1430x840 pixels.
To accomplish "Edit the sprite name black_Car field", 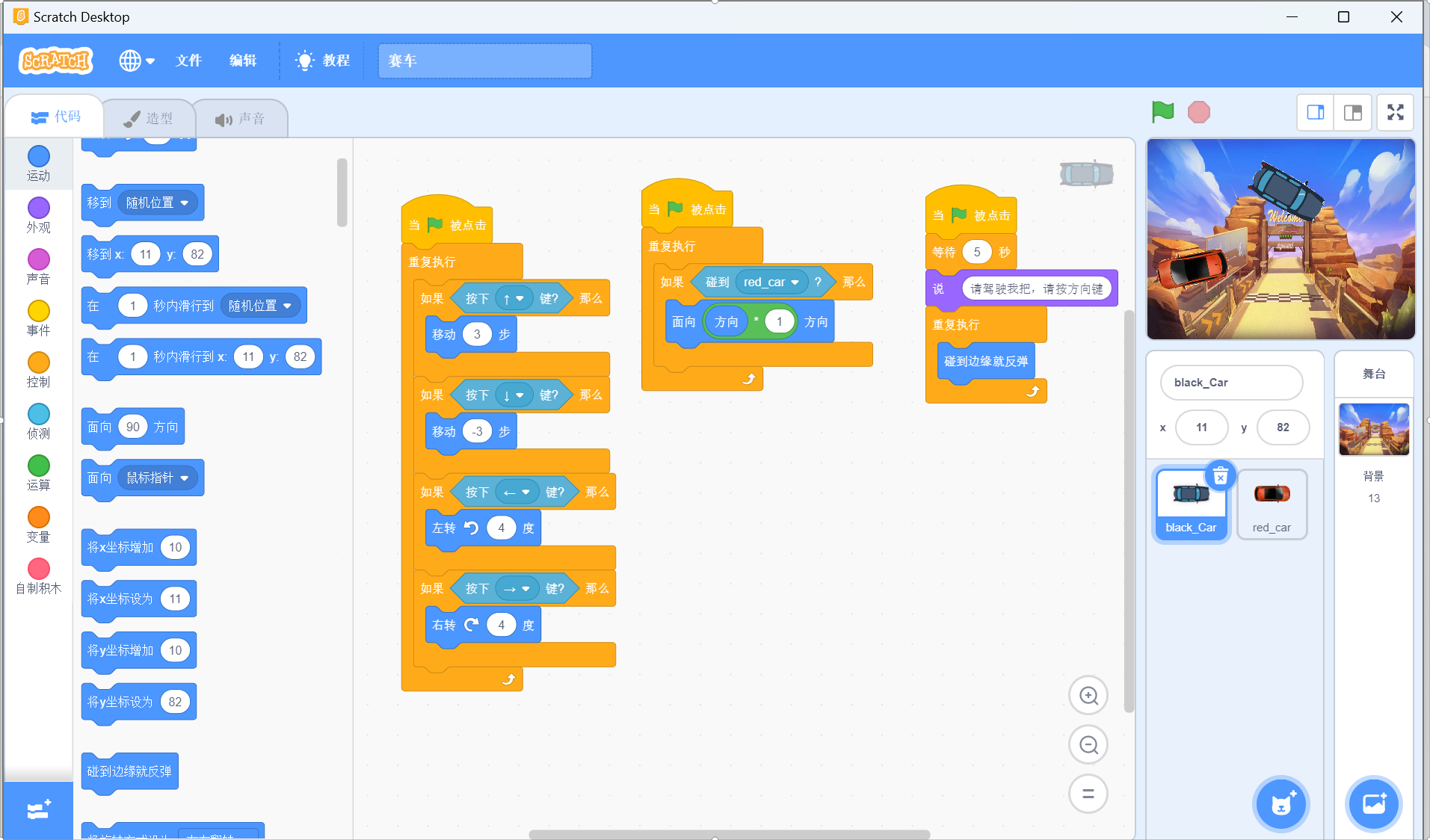I will click(x=1231, y=383).
